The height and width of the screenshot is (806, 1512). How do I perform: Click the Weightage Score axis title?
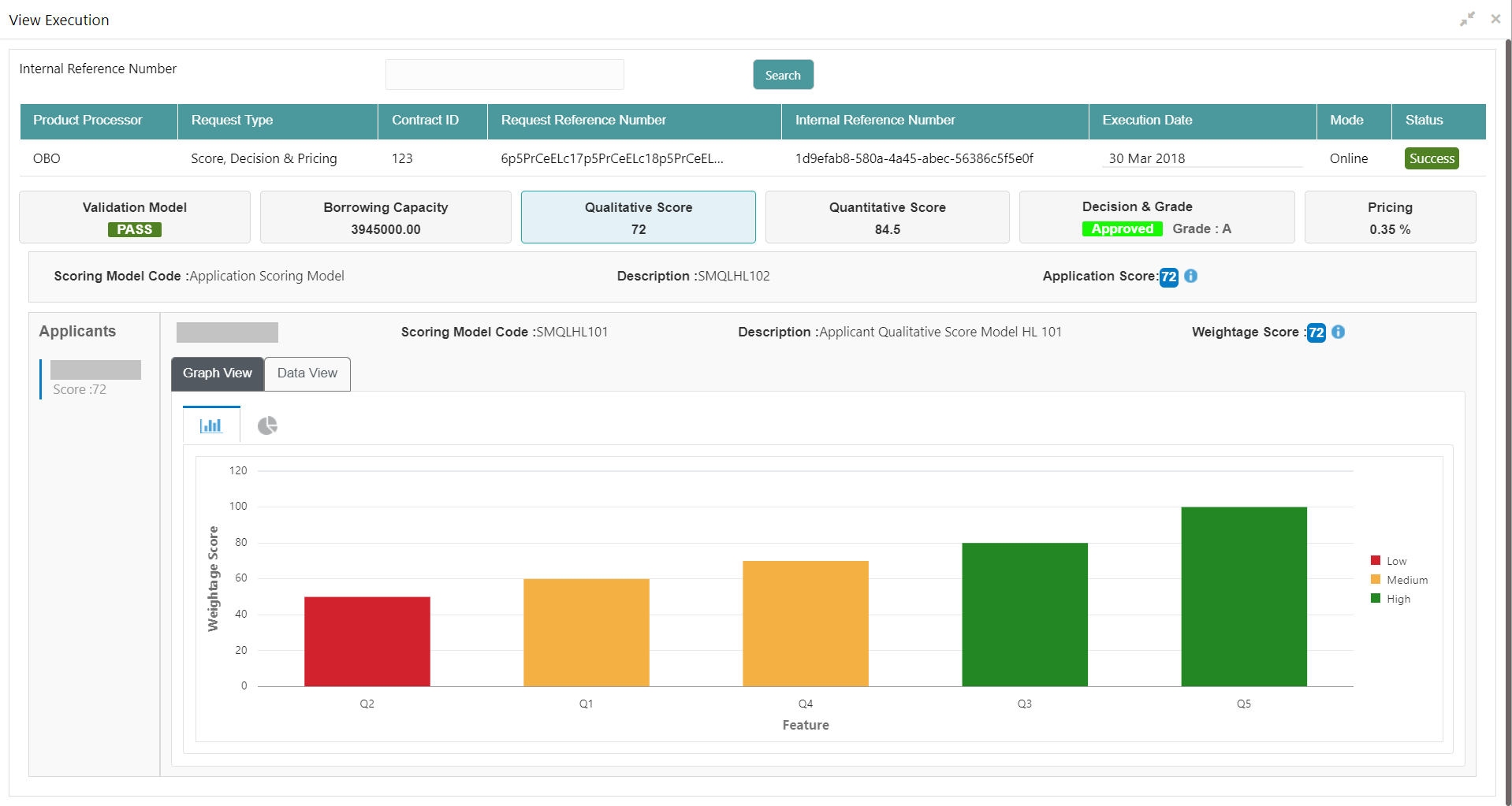213,579
